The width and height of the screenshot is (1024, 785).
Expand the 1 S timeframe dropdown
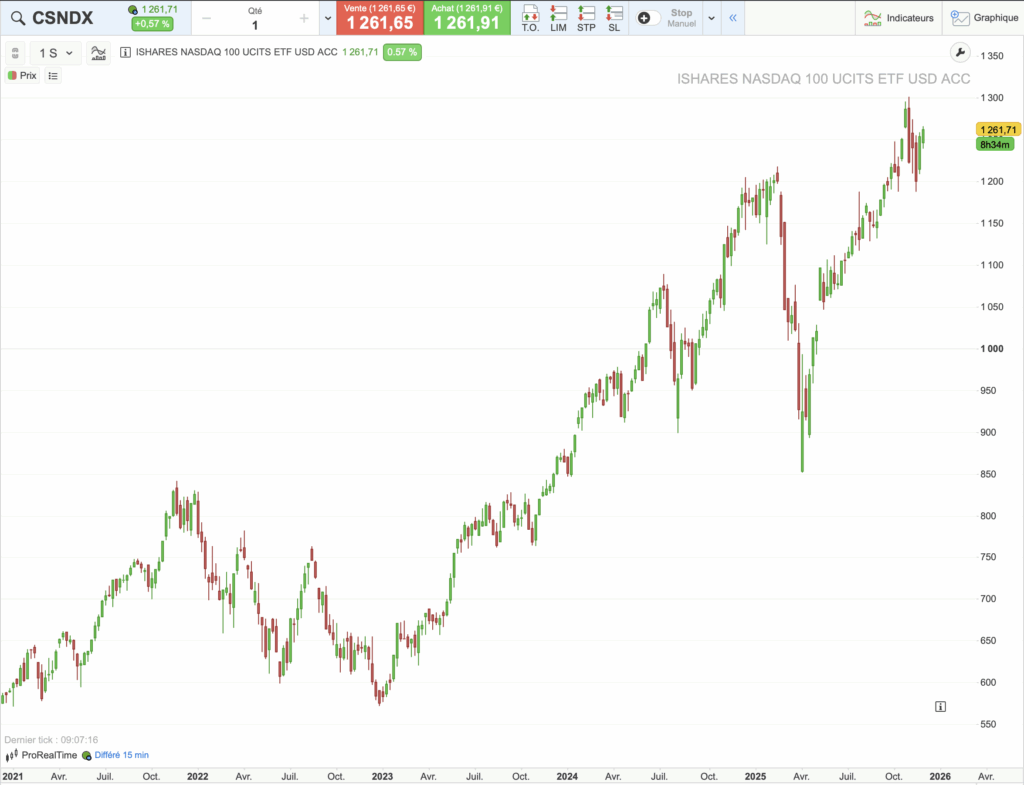click(52, 53)
